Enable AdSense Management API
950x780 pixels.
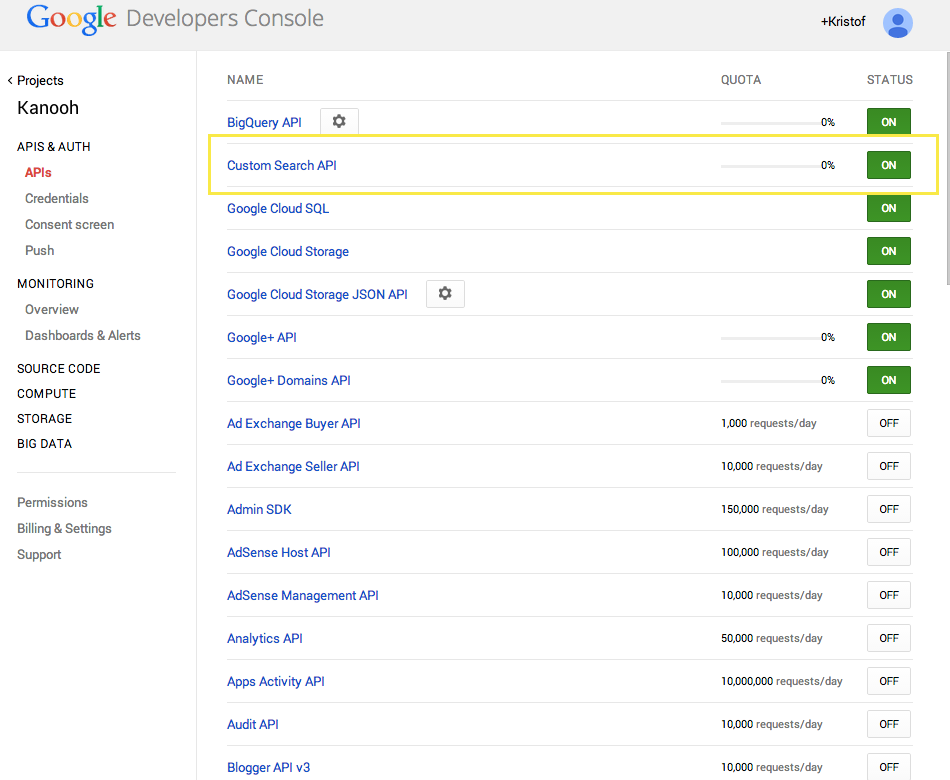click(889, 595)
